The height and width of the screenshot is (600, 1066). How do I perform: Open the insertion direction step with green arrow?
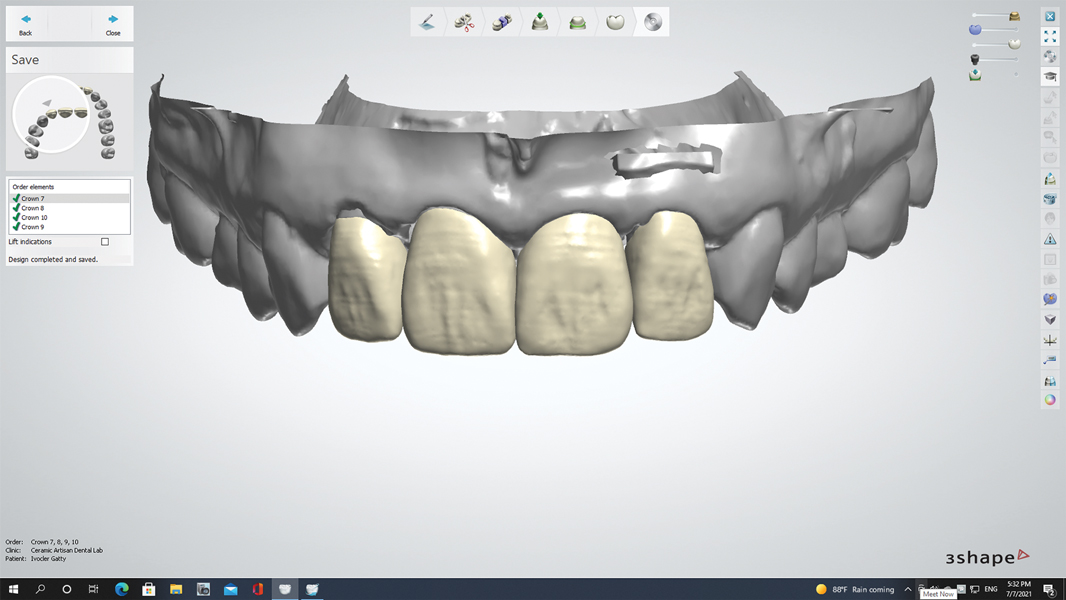point(540,21)
